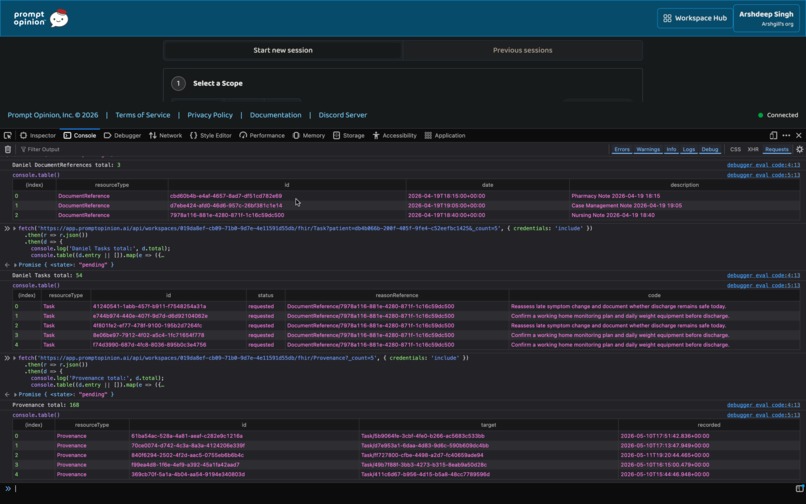This screenshot has height=504, width=806.
Task: Open devtools more options menu
Action: pyautogui.click(x=786, y=135)
